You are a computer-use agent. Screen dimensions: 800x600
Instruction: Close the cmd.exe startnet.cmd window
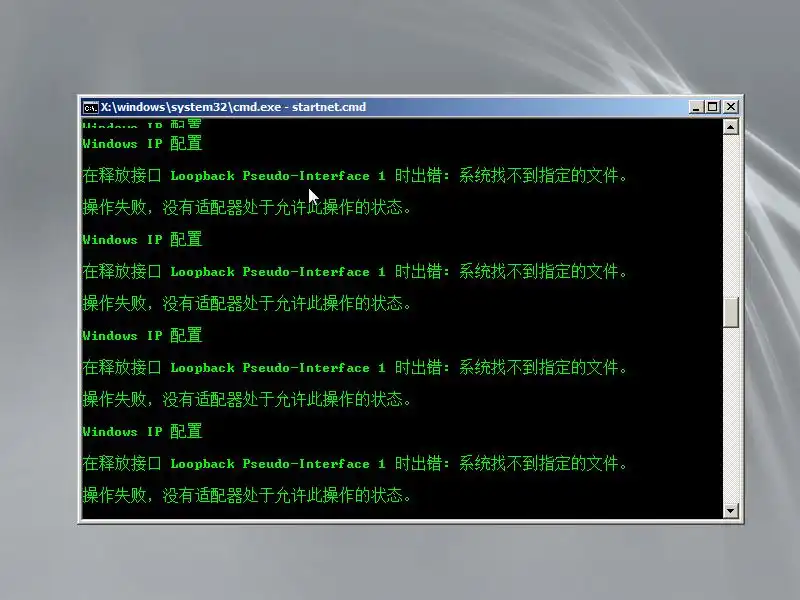point(731,107)
